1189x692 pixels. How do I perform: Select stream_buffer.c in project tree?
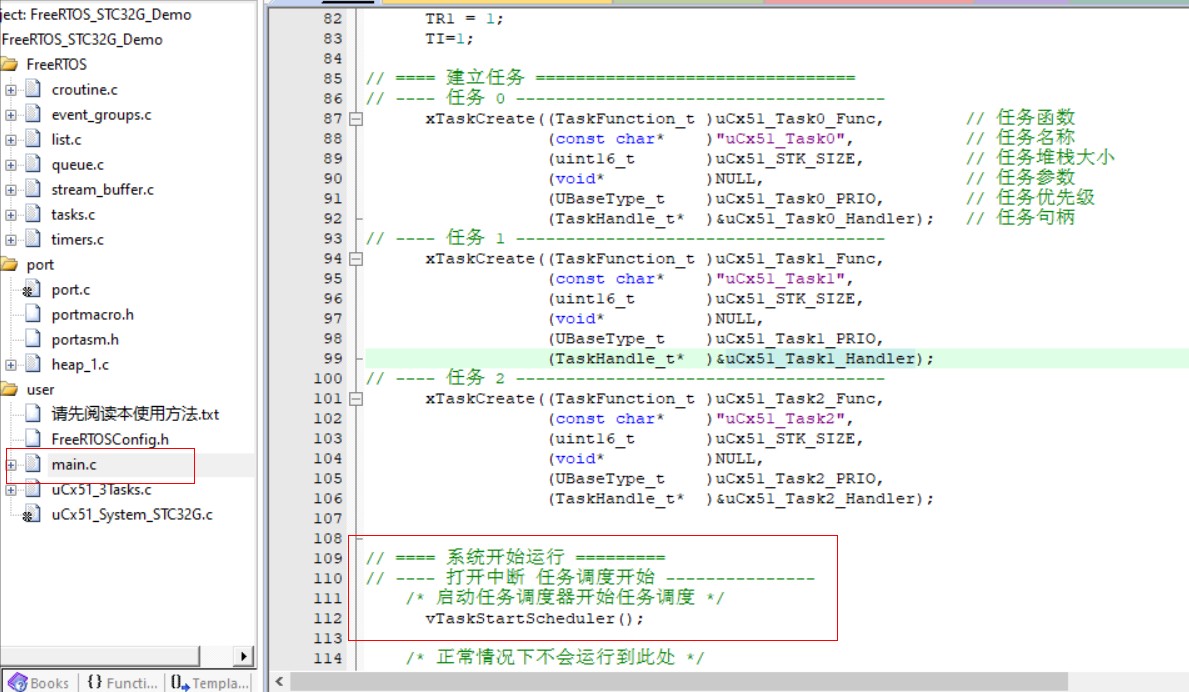[x=102, y=189]
